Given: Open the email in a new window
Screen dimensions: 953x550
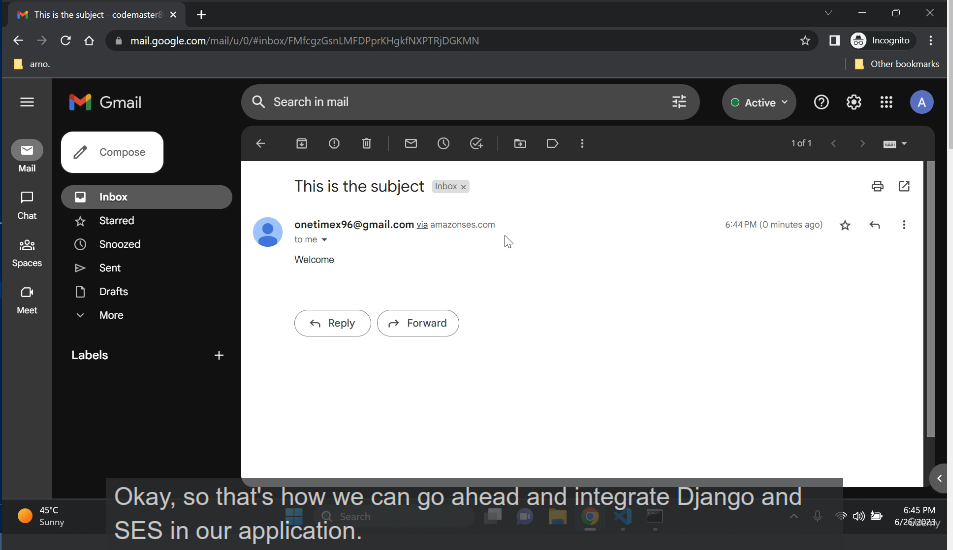Looking at the screenshot, I should 904,187.
